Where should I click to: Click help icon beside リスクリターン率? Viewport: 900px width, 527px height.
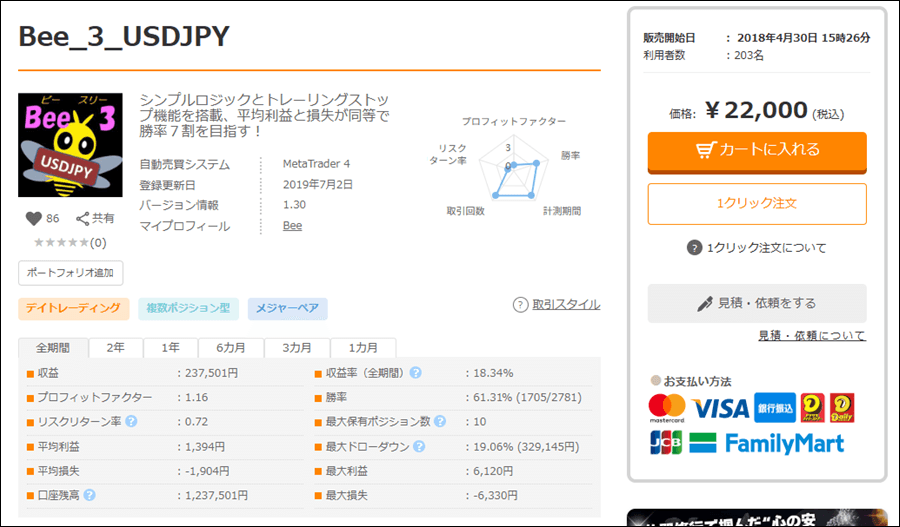coord(131,421)
